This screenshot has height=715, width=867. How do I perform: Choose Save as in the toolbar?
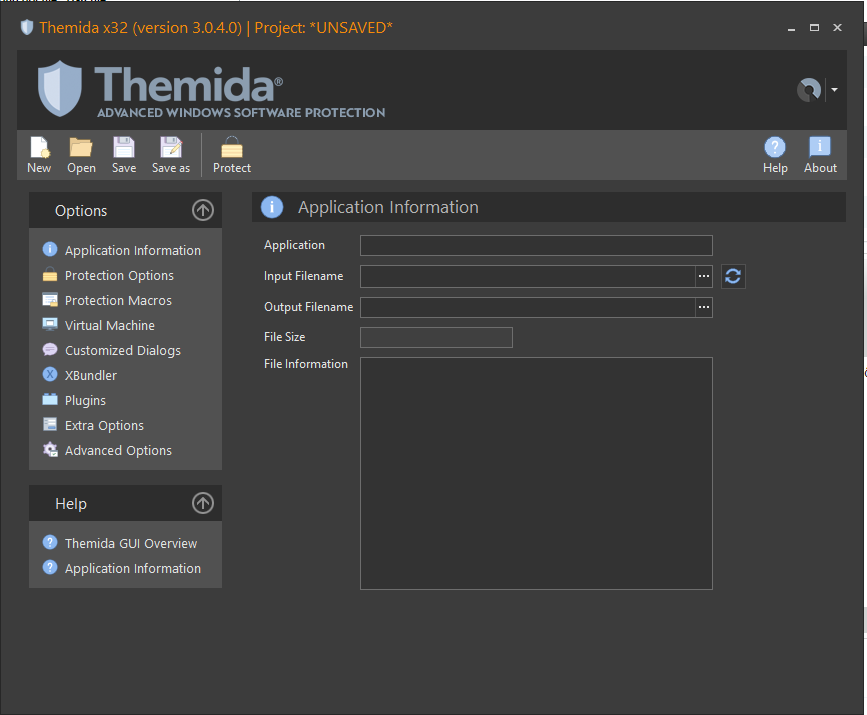click(171, 155)
